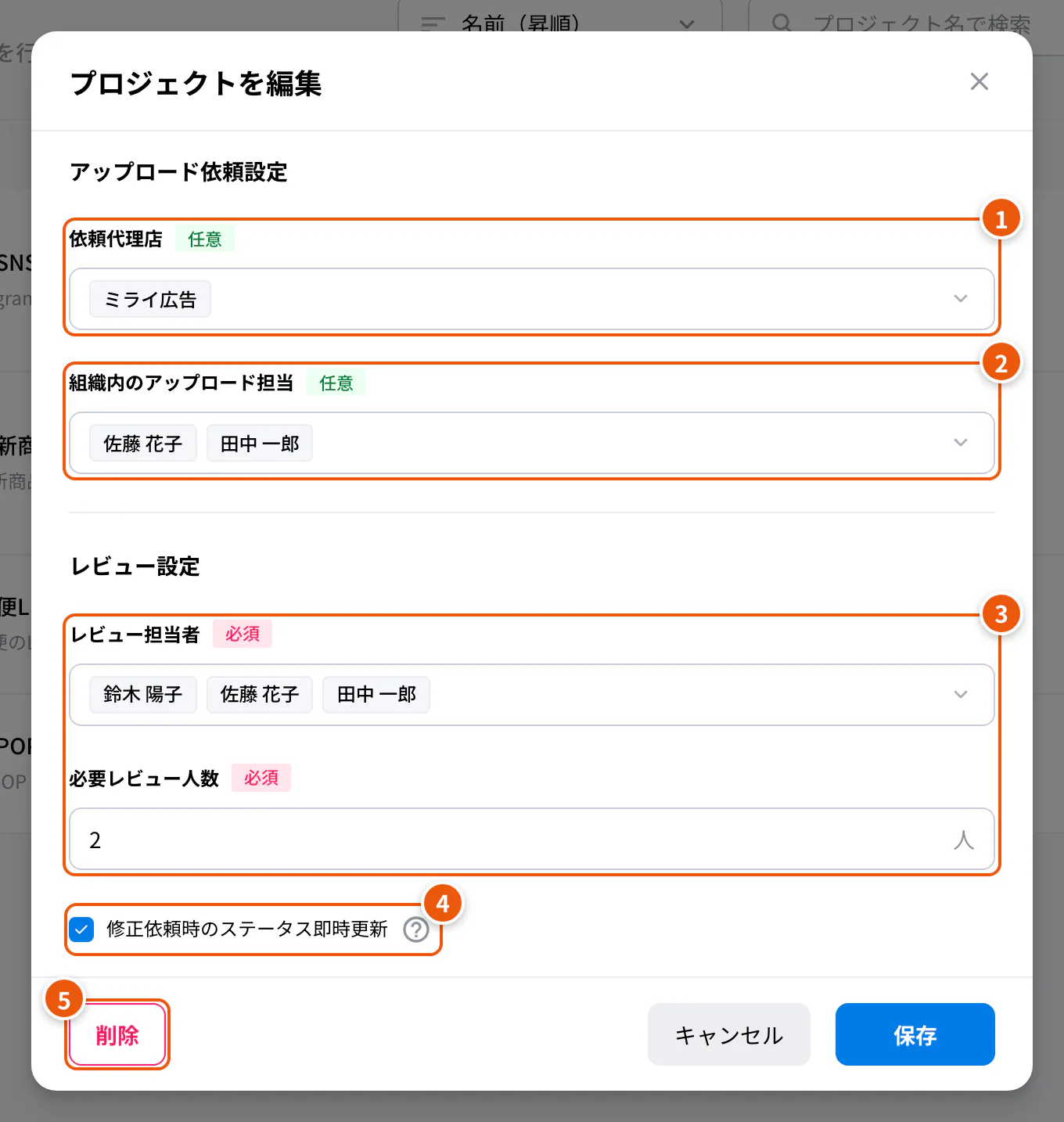This screenshot has height=1122, width=1064.
Task: Expand the レビュー担当者 dropdown chevron
Action: click(x=961, y=695)
